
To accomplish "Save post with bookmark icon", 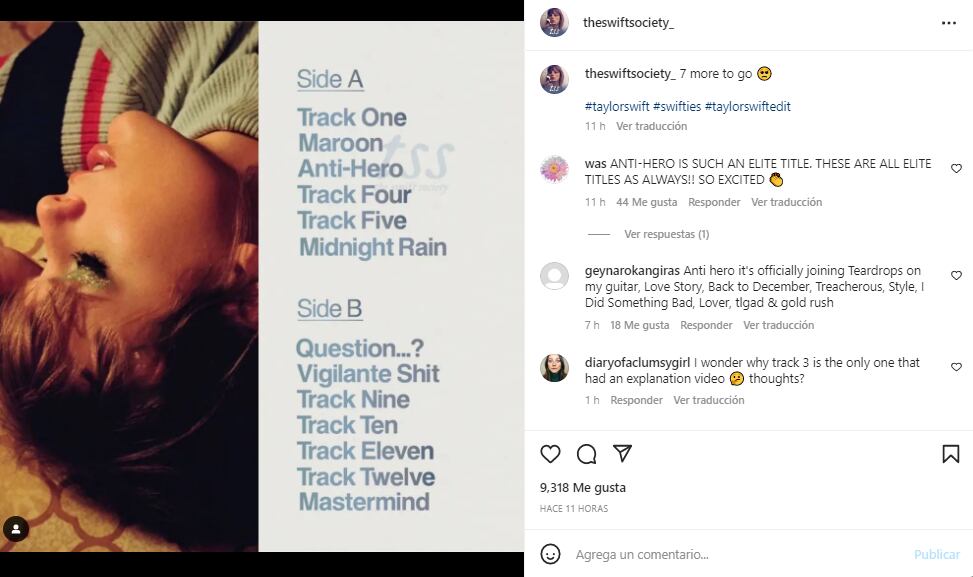I will tap(951, 454).
